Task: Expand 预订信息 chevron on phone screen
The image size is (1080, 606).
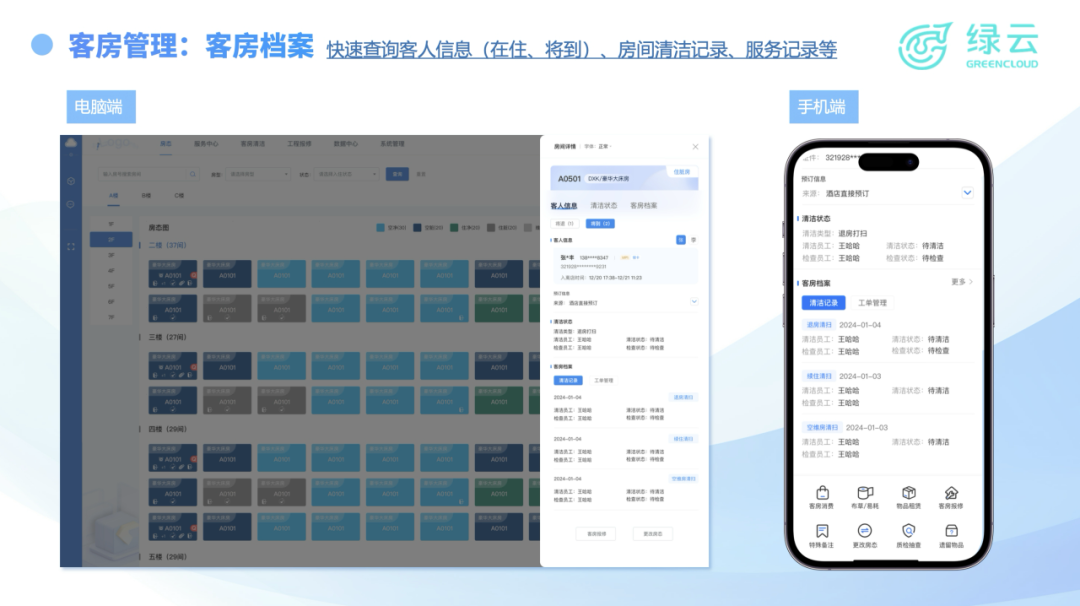Action: [x=967, y=193]
